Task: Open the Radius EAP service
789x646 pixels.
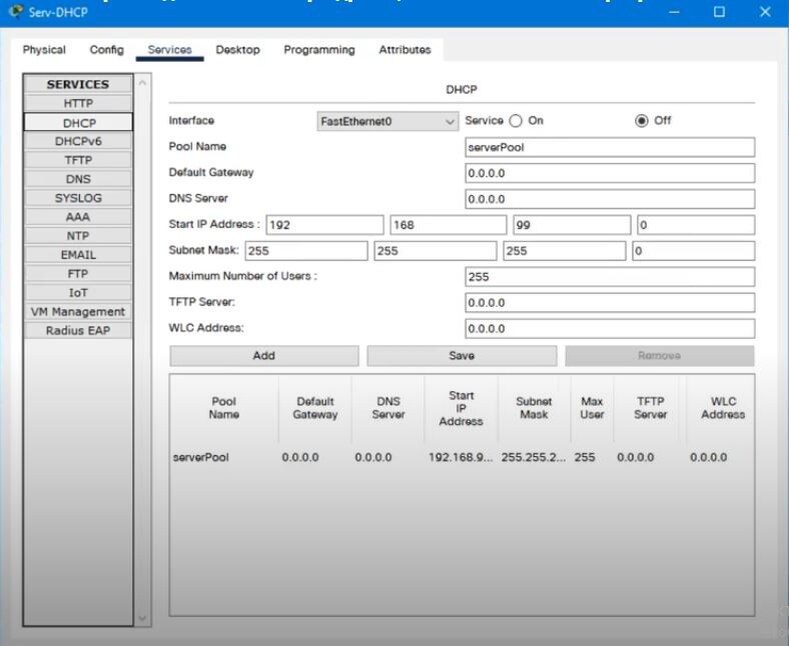Action: point(78,331)
